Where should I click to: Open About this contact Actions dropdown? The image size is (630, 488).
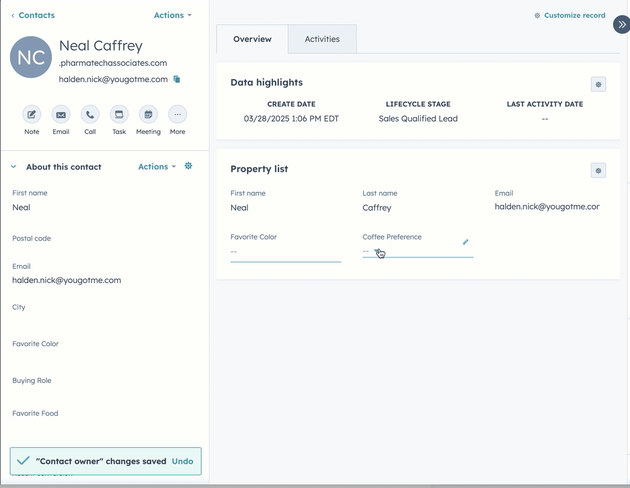pyautogui.click(x=157, y=166)
